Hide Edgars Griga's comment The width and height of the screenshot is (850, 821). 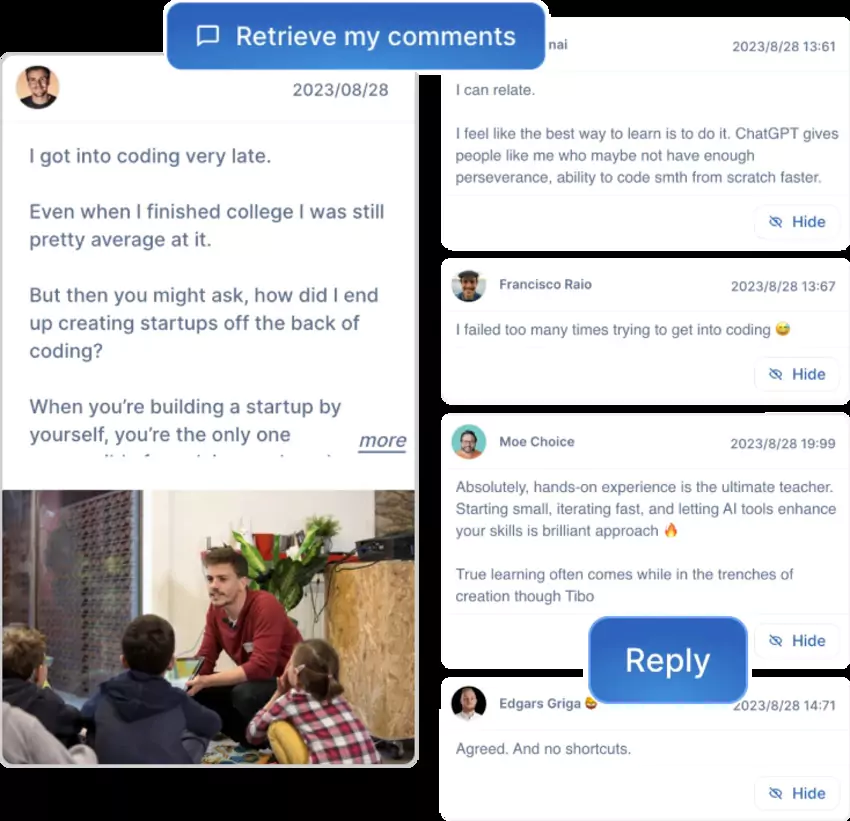click(797, 793)
